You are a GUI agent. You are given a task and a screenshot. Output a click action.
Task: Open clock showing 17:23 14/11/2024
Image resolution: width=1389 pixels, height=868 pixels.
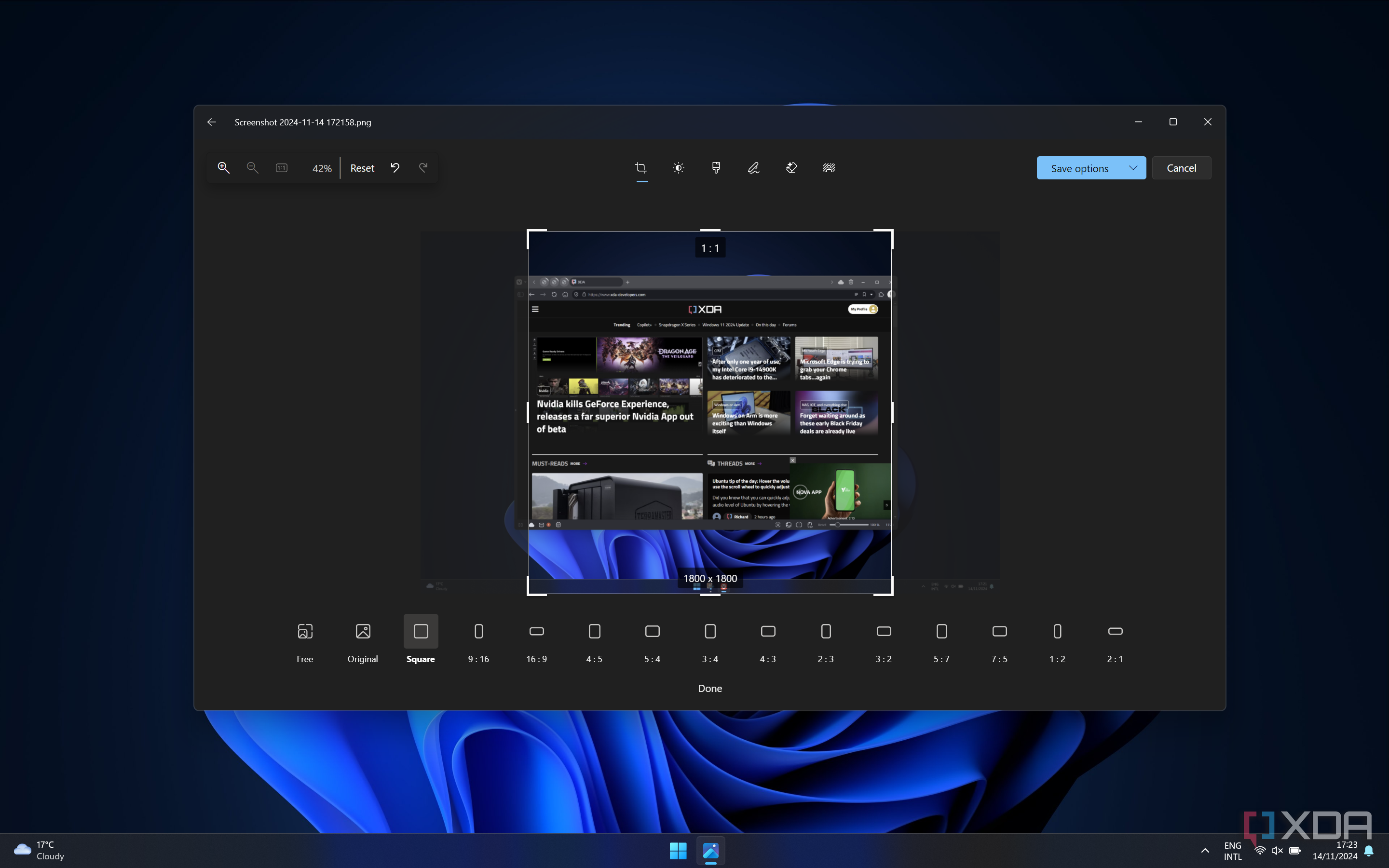1335,851
